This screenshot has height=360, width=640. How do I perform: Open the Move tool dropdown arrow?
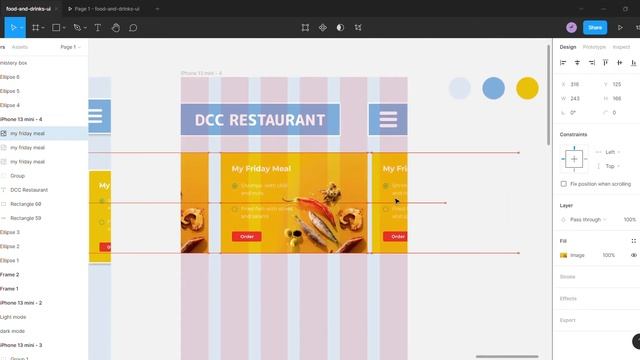(21, 28)
